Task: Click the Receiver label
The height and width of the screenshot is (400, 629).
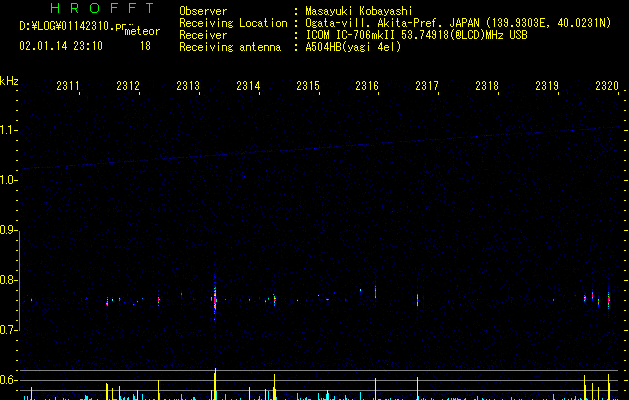Action: pos(203,35)
